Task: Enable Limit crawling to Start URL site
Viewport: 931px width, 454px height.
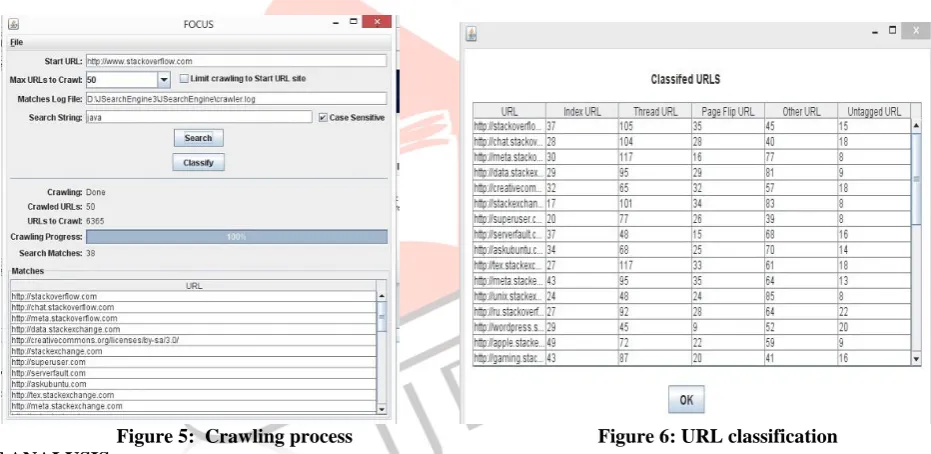Action: (184, 78)
